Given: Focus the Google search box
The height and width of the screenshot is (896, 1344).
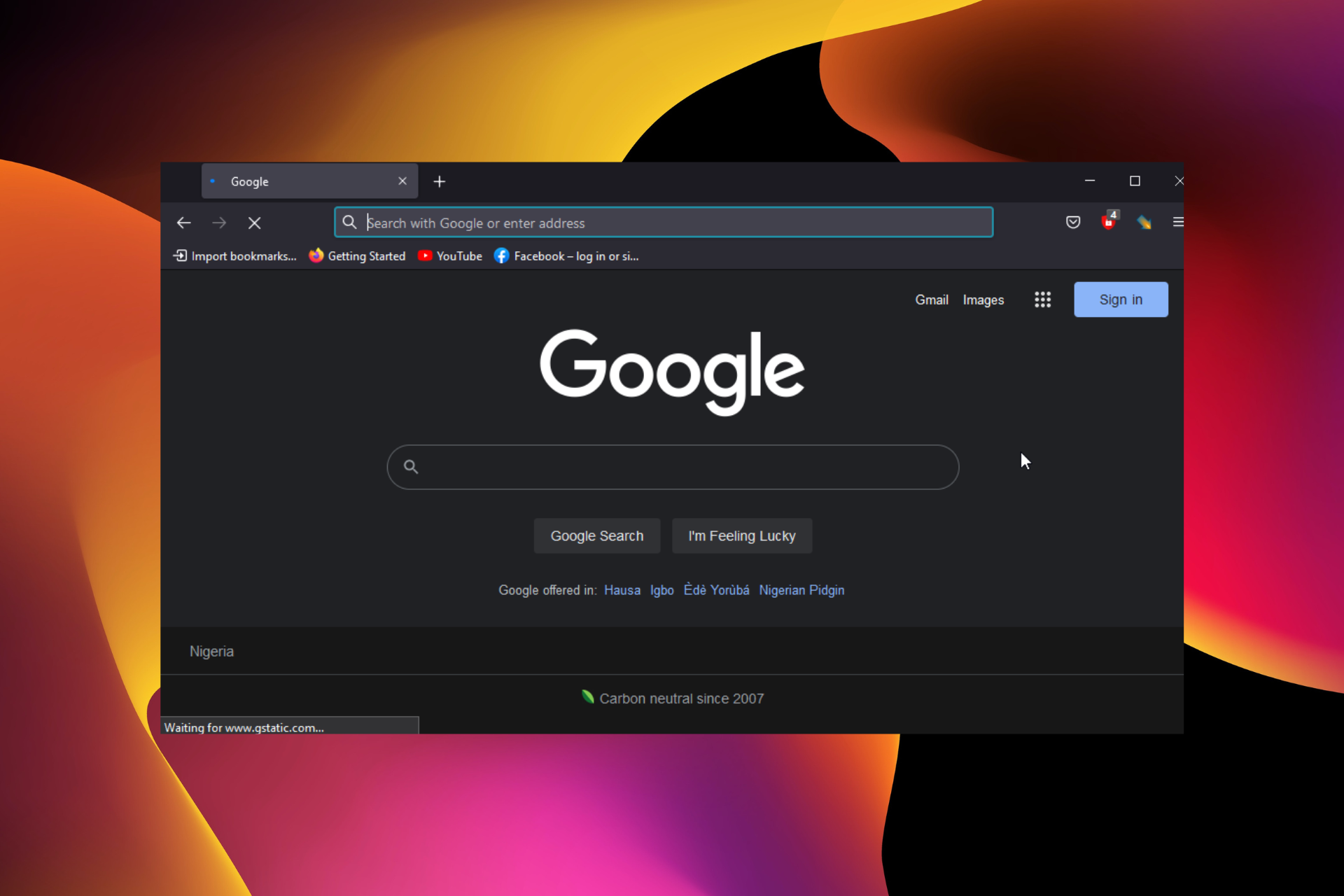Looking at the screenshot, I should (x=673, y=467).
